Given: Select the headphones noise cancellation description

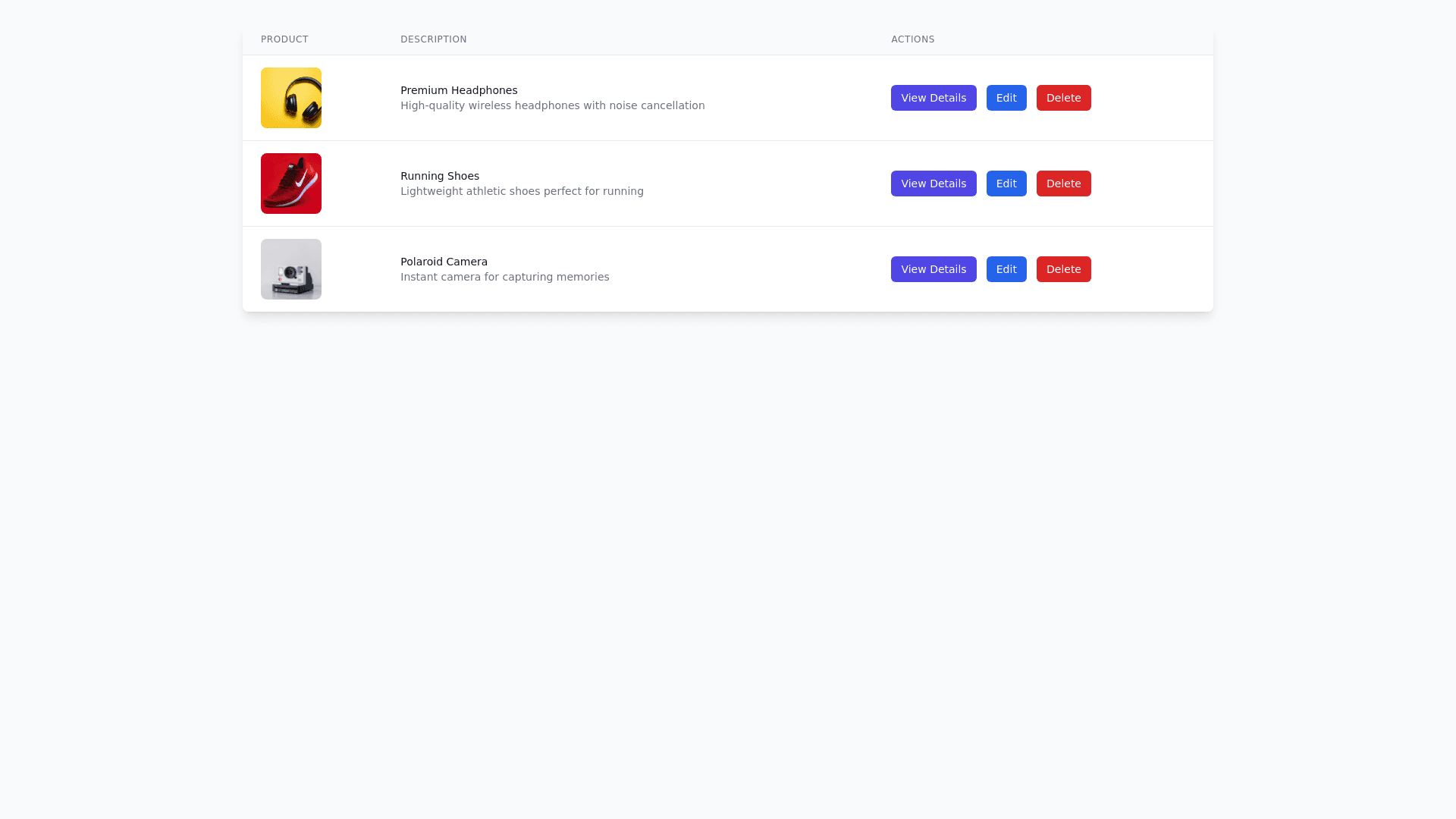Looking at the screenshot, I should click(x=553, y=105).
